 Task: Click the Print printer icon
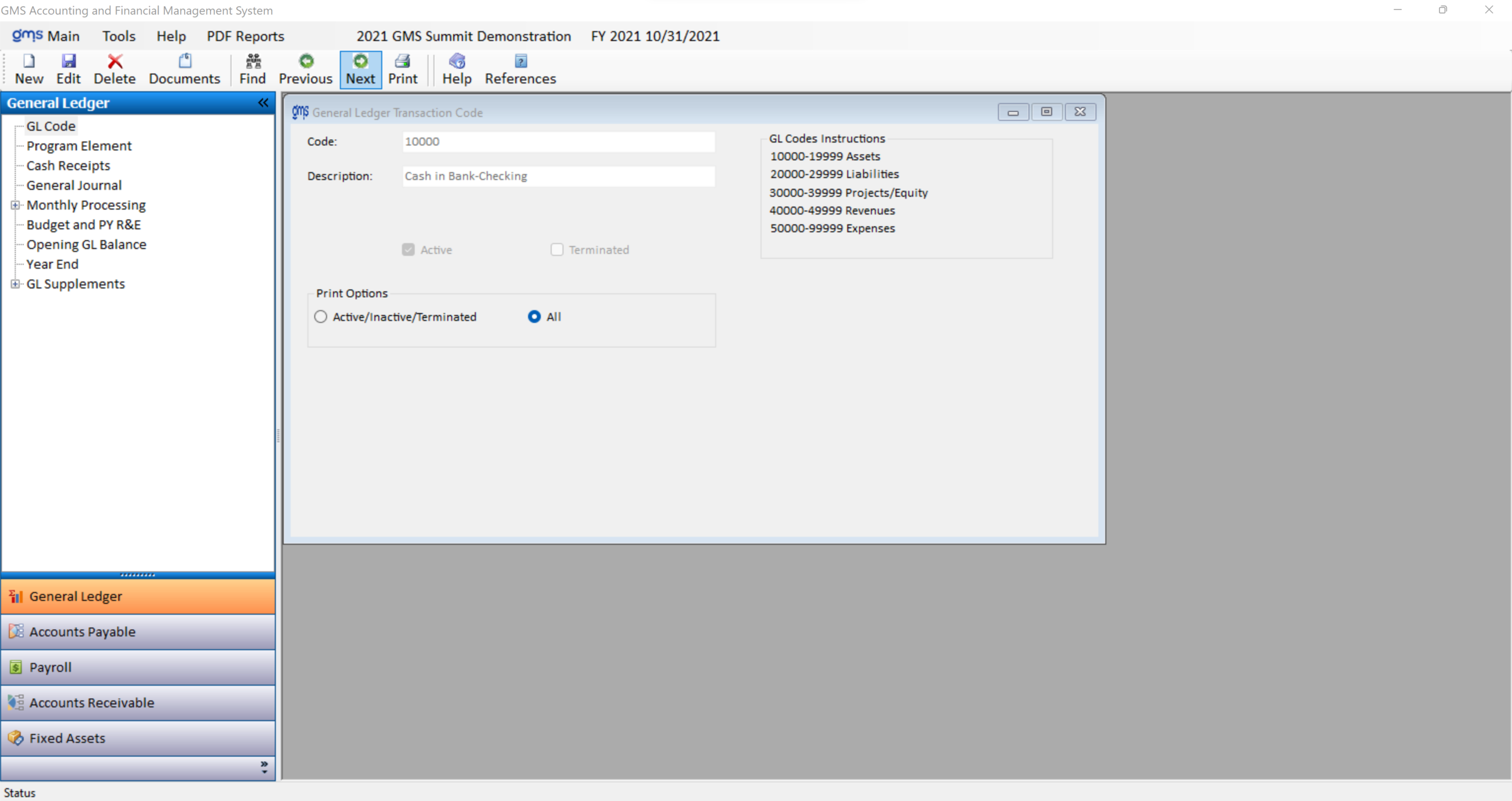click(403, 62)
